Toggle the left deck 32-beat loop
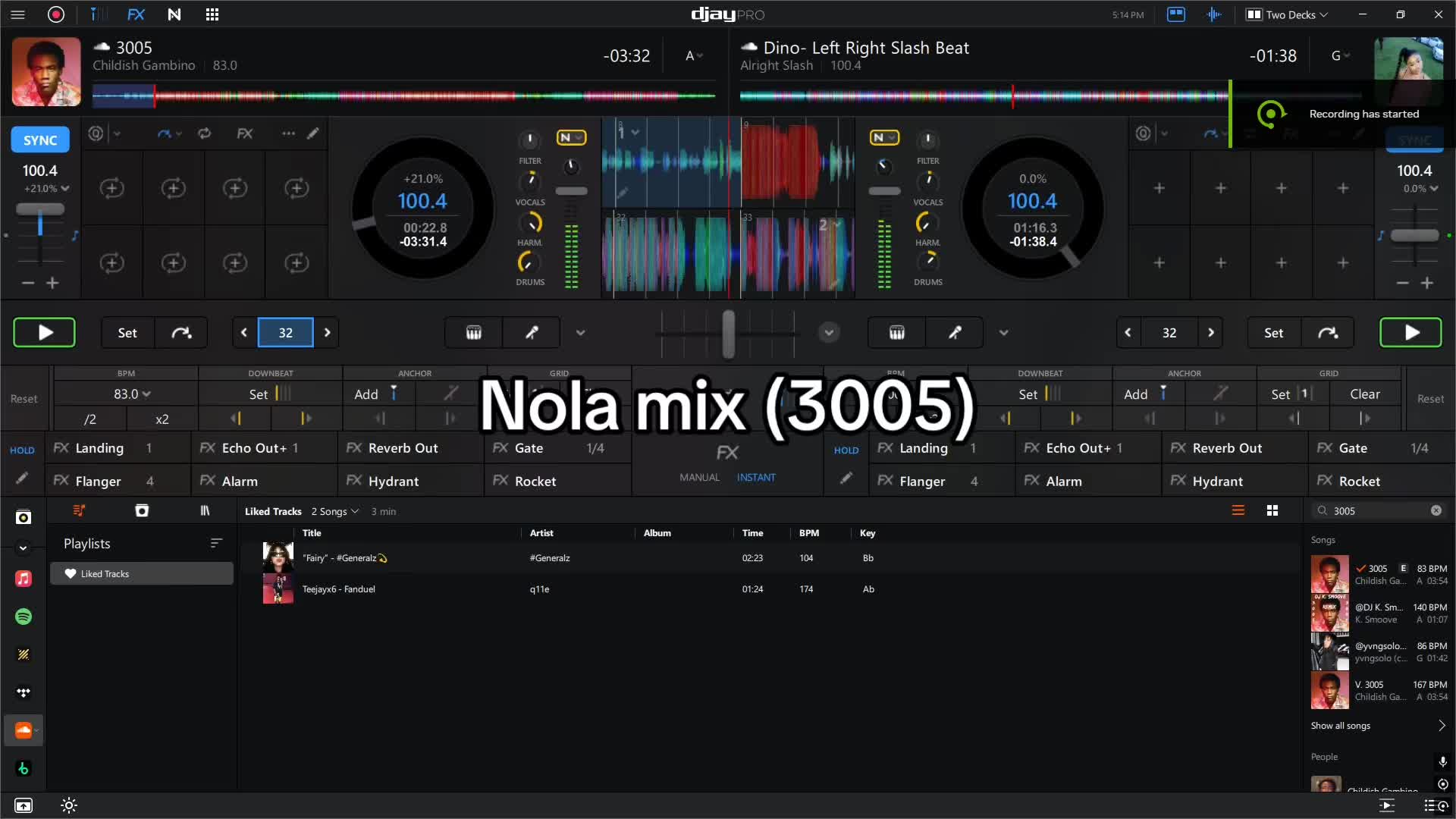Screen dimensions: 1456x819 click(x=285, y=333)
